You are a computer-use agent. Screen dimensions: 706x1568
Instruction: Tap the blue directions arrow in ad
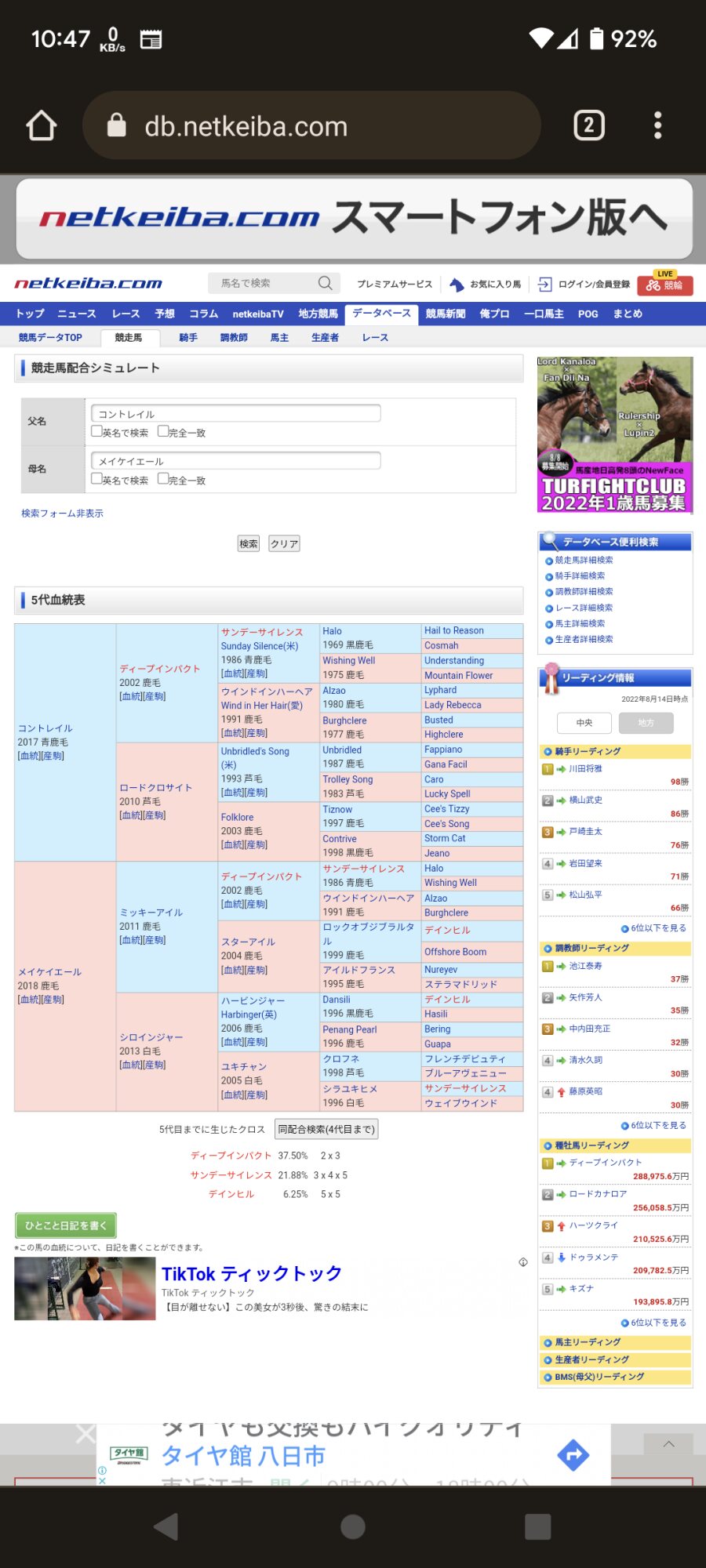[573, 1455]
